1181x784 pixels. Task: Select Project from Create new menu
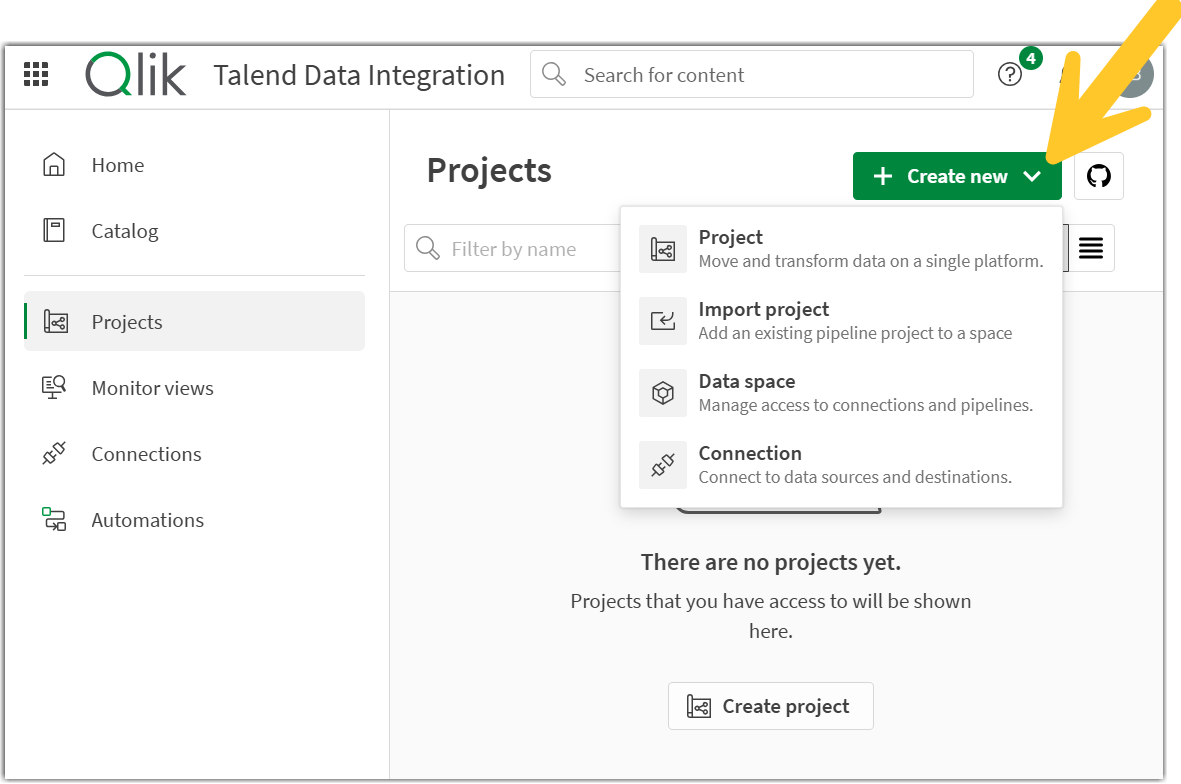pyautogui.click(x=841, y=249)
